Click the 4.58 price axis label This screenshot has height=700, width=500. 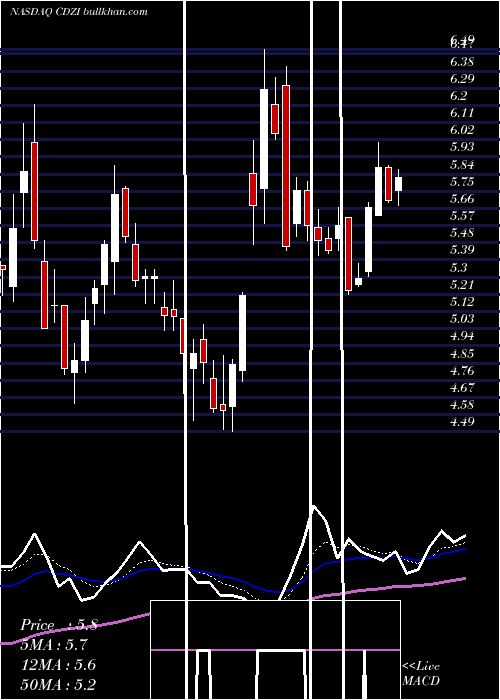tap(462, 405)
